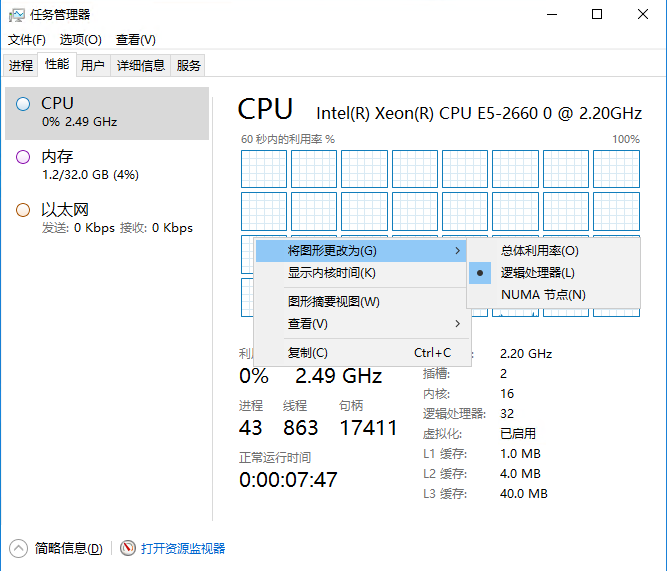Click the uptime value 0:00:07:47
Image resolution: width=667 pixels, height=571 pixels.
click(x=288, y=480)
